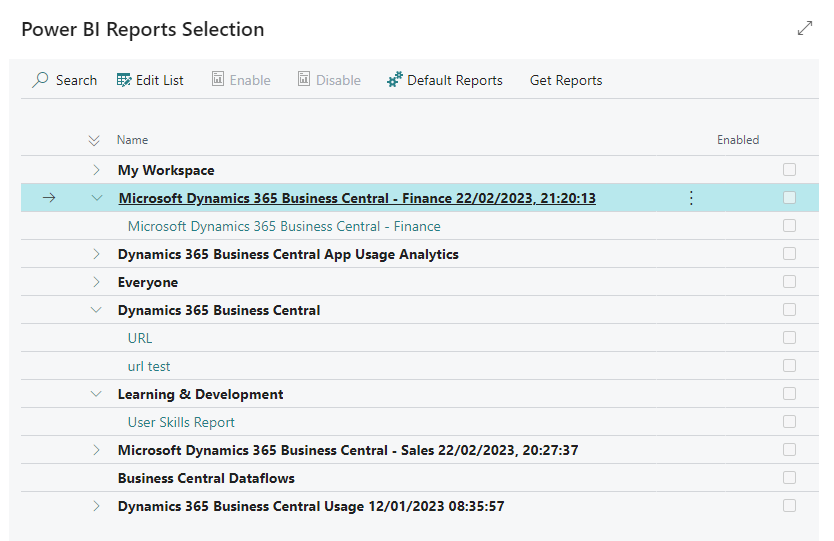Expand the page using the top-right arrow icon
Viewport: 834px width, 541px height.
tap(805, 28)
